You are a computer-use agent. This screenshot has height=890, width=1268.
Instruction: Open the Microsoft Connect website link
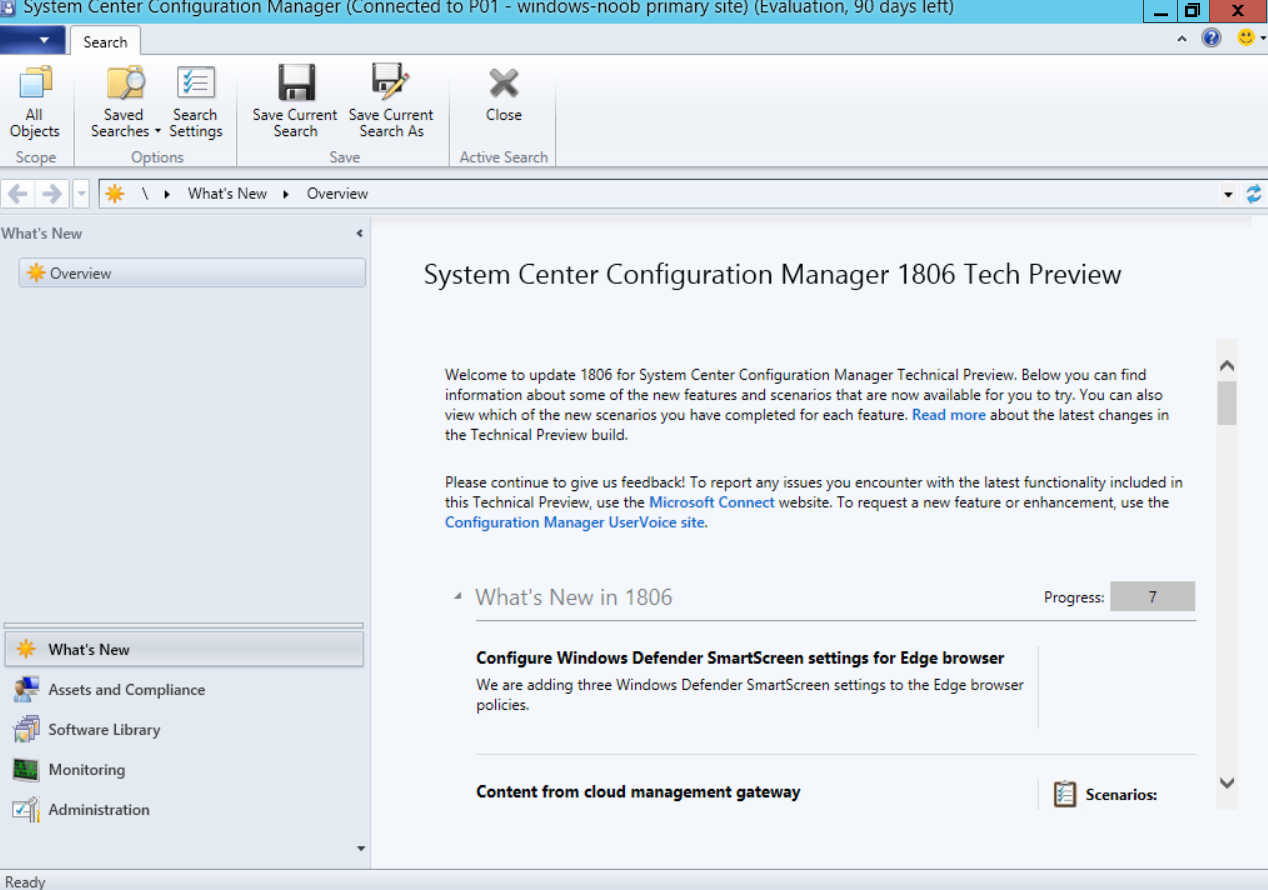(712, 502)
